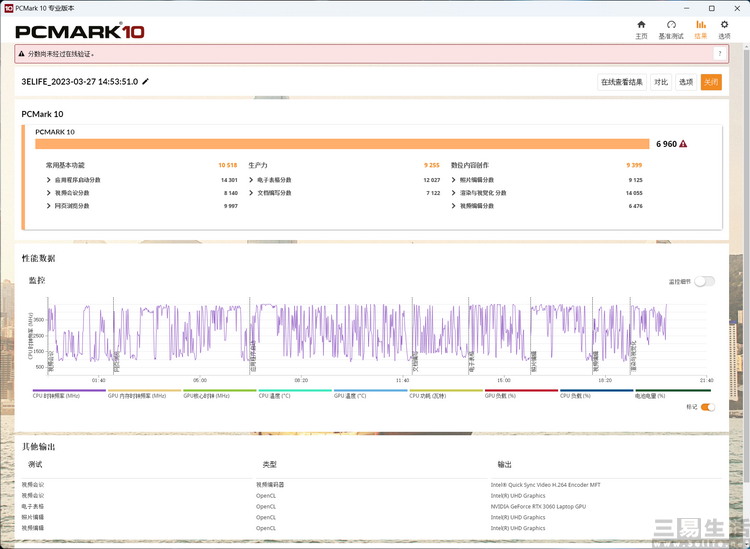Image resolution: width=750 pixels, height=549 pixels.
Task: Click the 14 055 rendering score value
Action: click(x=634, y=193)
